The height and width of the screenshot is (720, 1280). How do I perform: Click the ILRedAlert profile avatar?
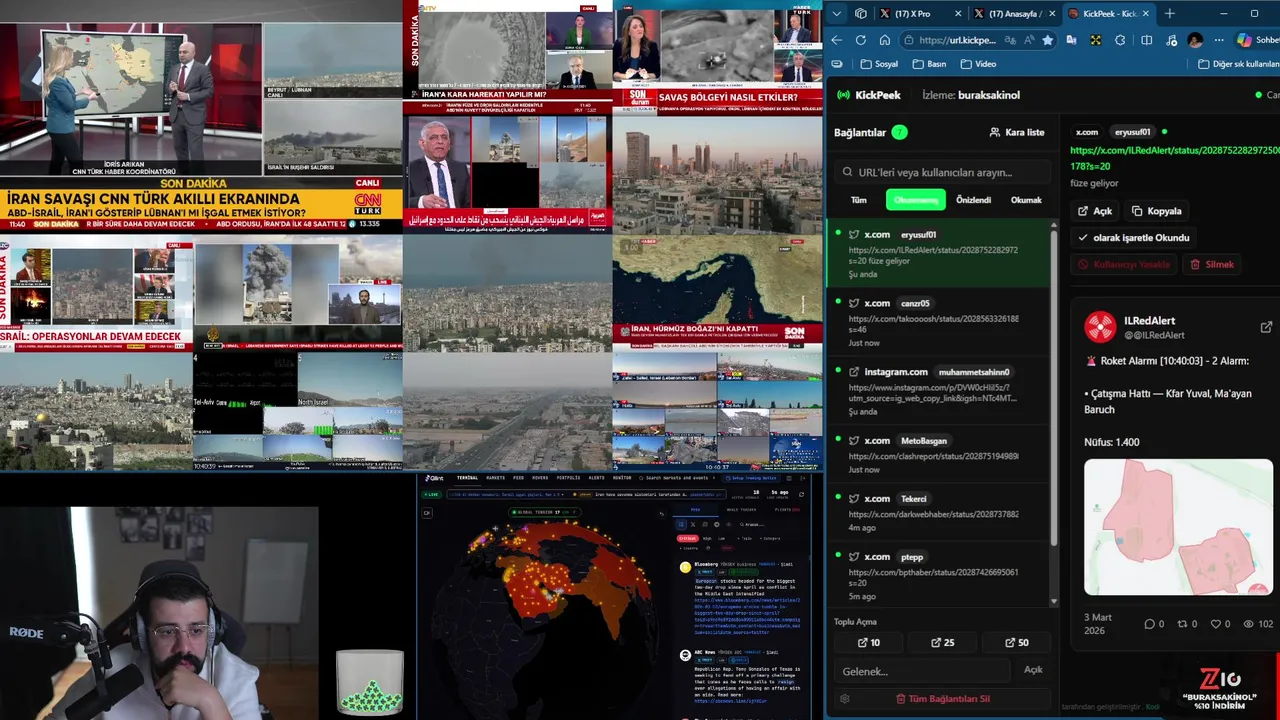click(x=1100, y=327)
